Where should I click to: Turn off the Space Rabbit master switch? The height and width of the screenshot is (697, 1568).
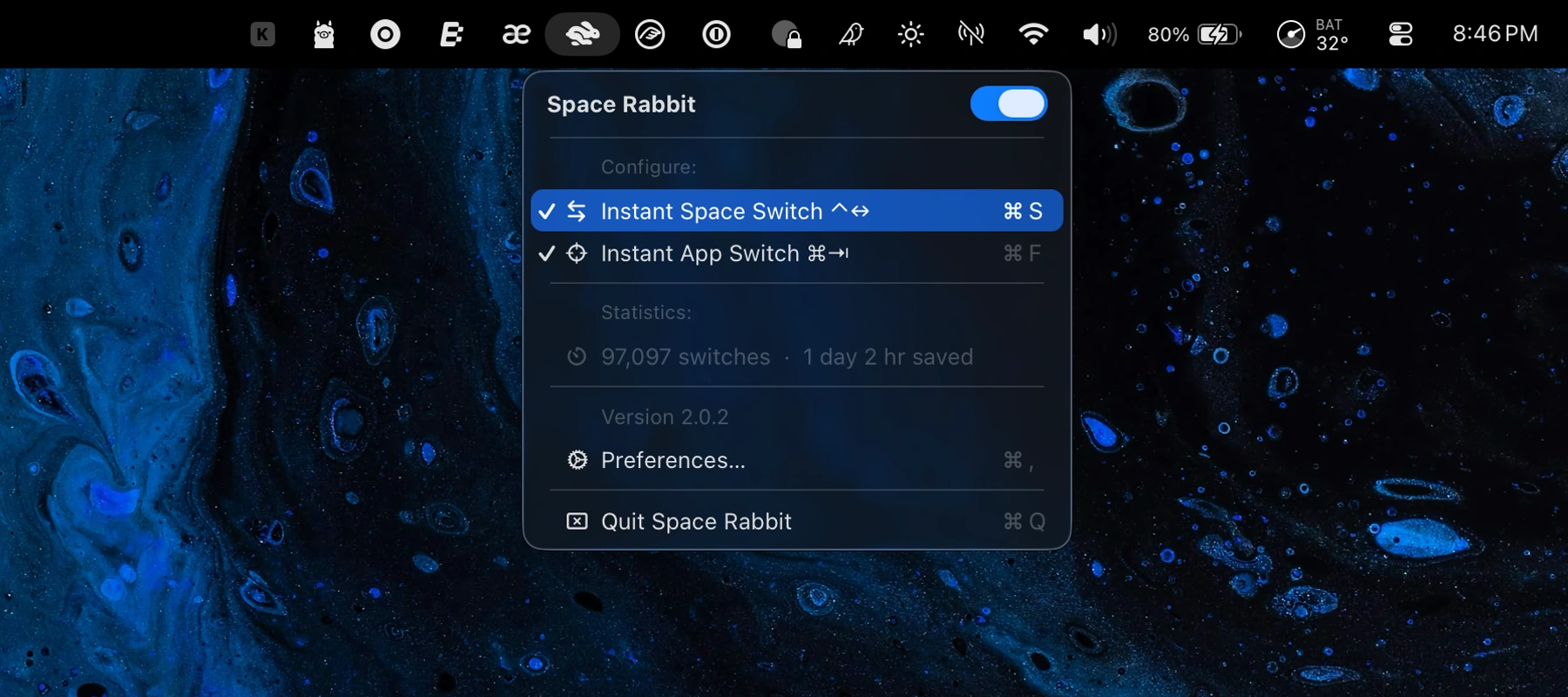tap(1009, 104)
